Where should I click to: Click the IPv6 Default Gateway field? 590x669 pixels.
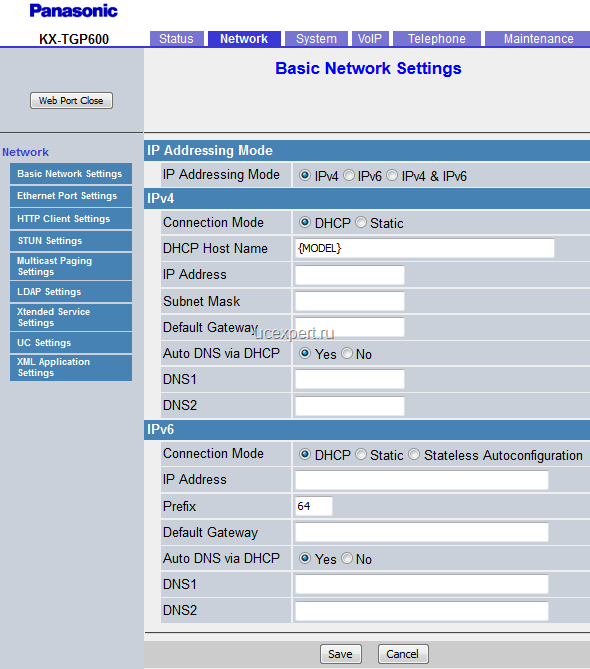coord(421,532)
